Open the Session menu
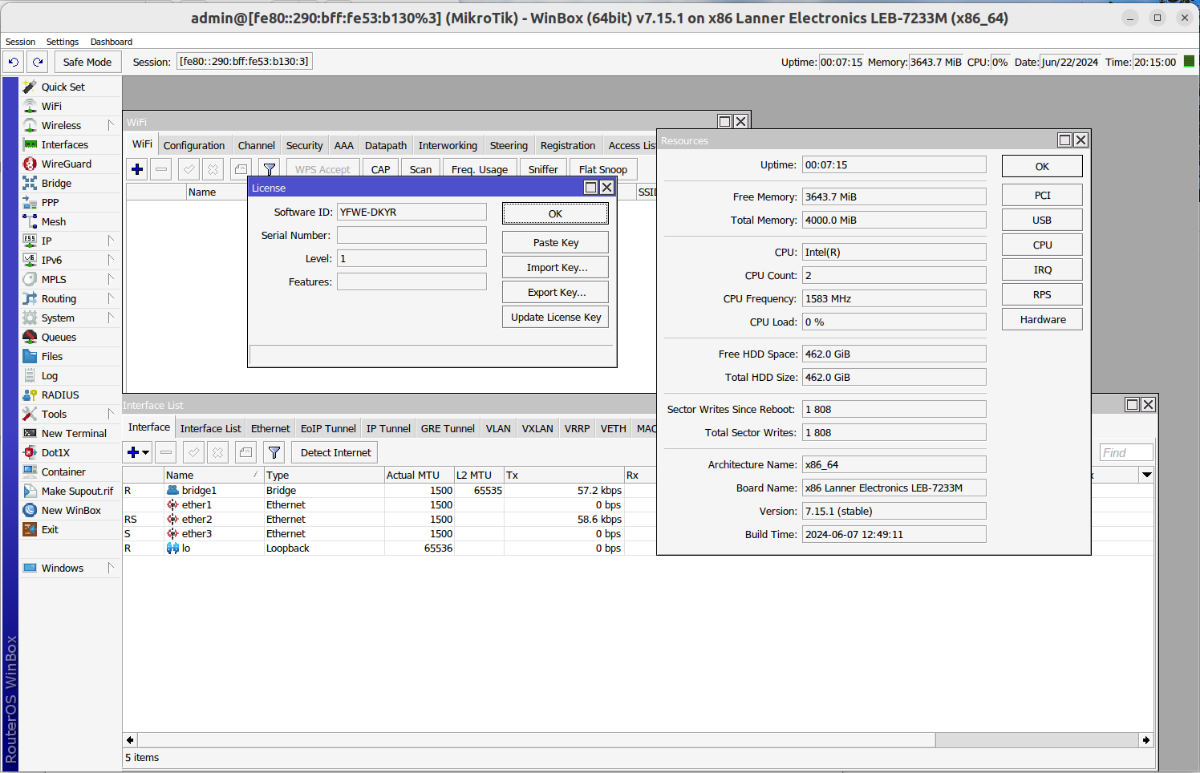The image size is (1200, 773). (20, 41)
